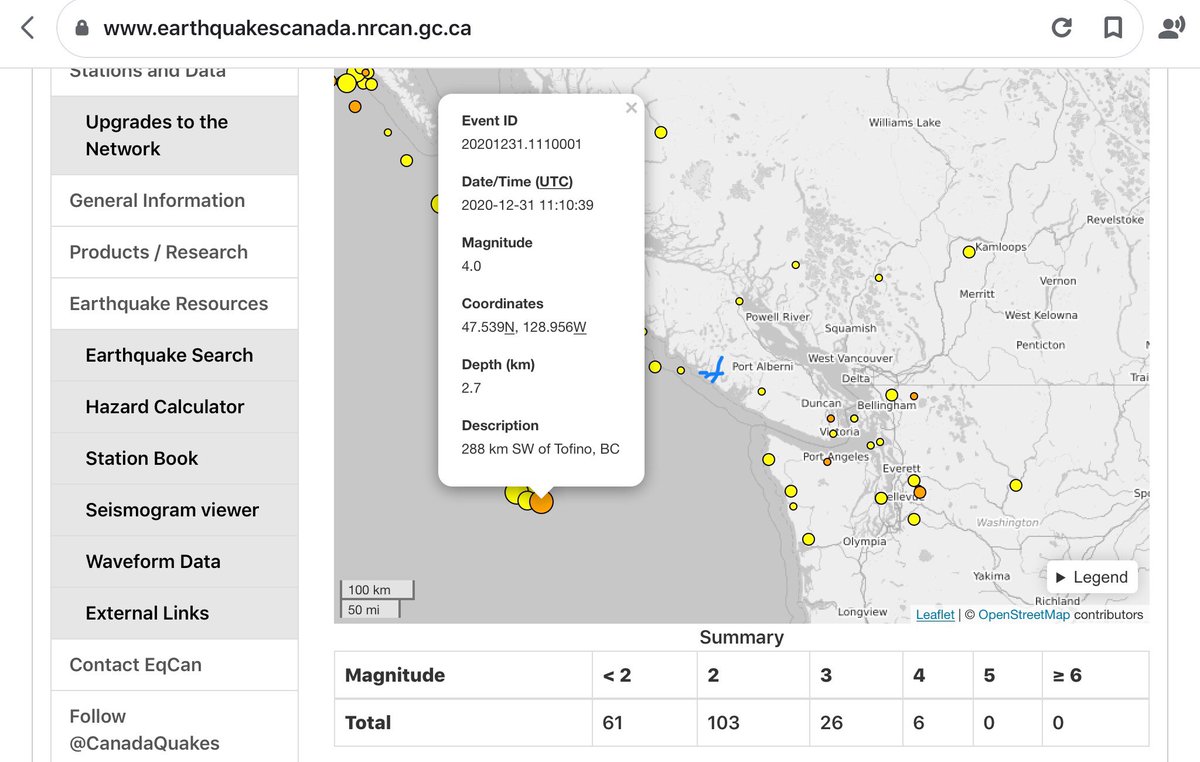
Task: Click the reload page icon
Action: 1062,27
